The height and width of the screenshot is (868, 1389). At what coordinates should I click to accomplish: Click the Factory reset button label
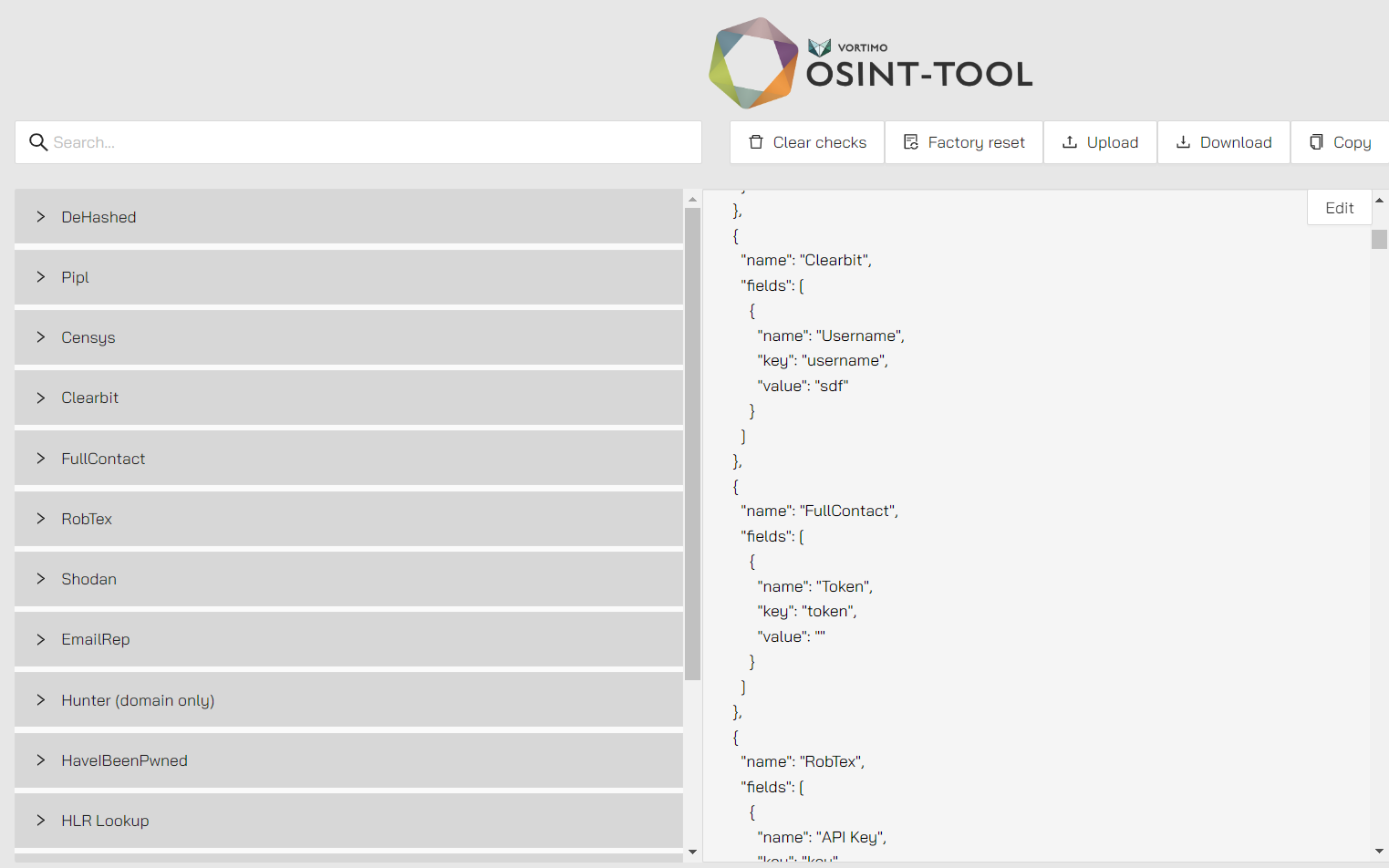976,142
